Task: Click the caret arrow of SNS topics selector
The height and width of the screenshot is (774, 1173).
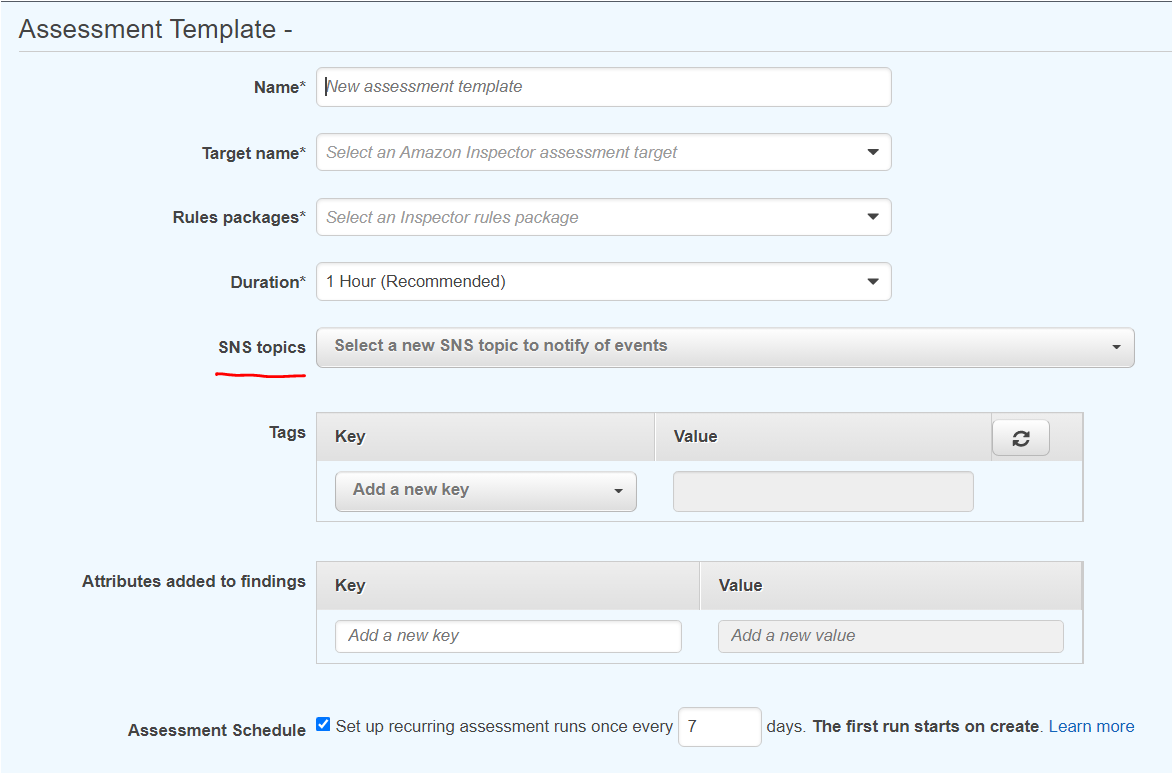Action: click(x=1116, y=347)
